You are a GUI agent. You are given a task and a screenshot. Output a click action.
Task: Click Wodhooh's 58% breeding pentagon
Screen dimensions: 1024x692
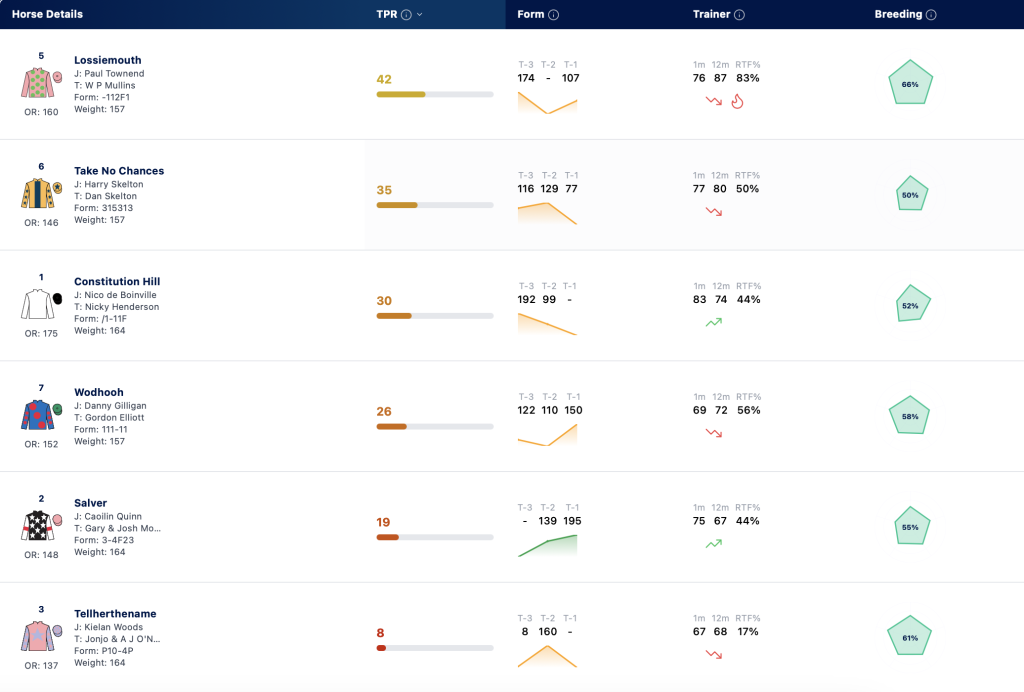coord(910,415)
